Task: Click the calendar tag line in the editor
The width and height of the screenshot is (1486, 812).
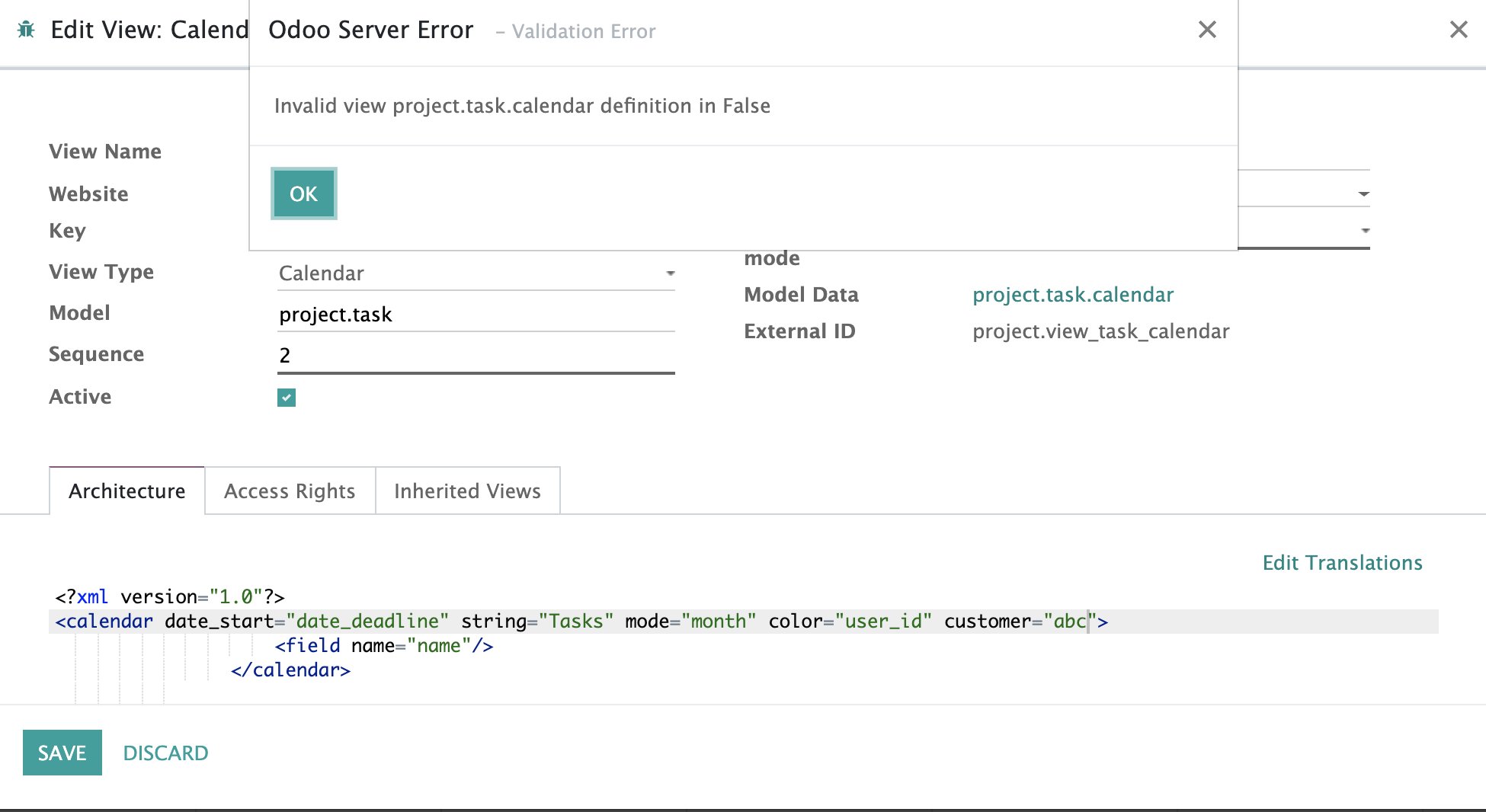Action: [x=743, y=622]
